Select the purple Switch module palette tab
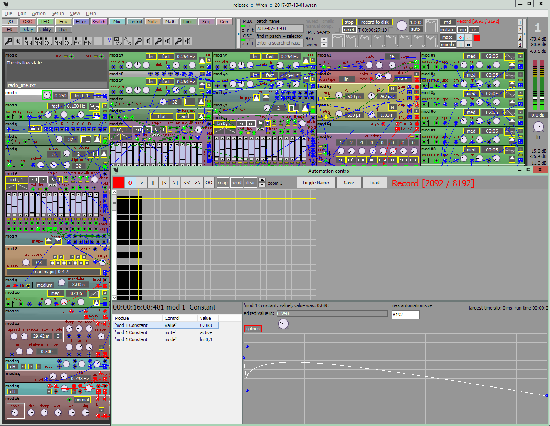This screenshot has width=550, height=426. tap(99, 22)
